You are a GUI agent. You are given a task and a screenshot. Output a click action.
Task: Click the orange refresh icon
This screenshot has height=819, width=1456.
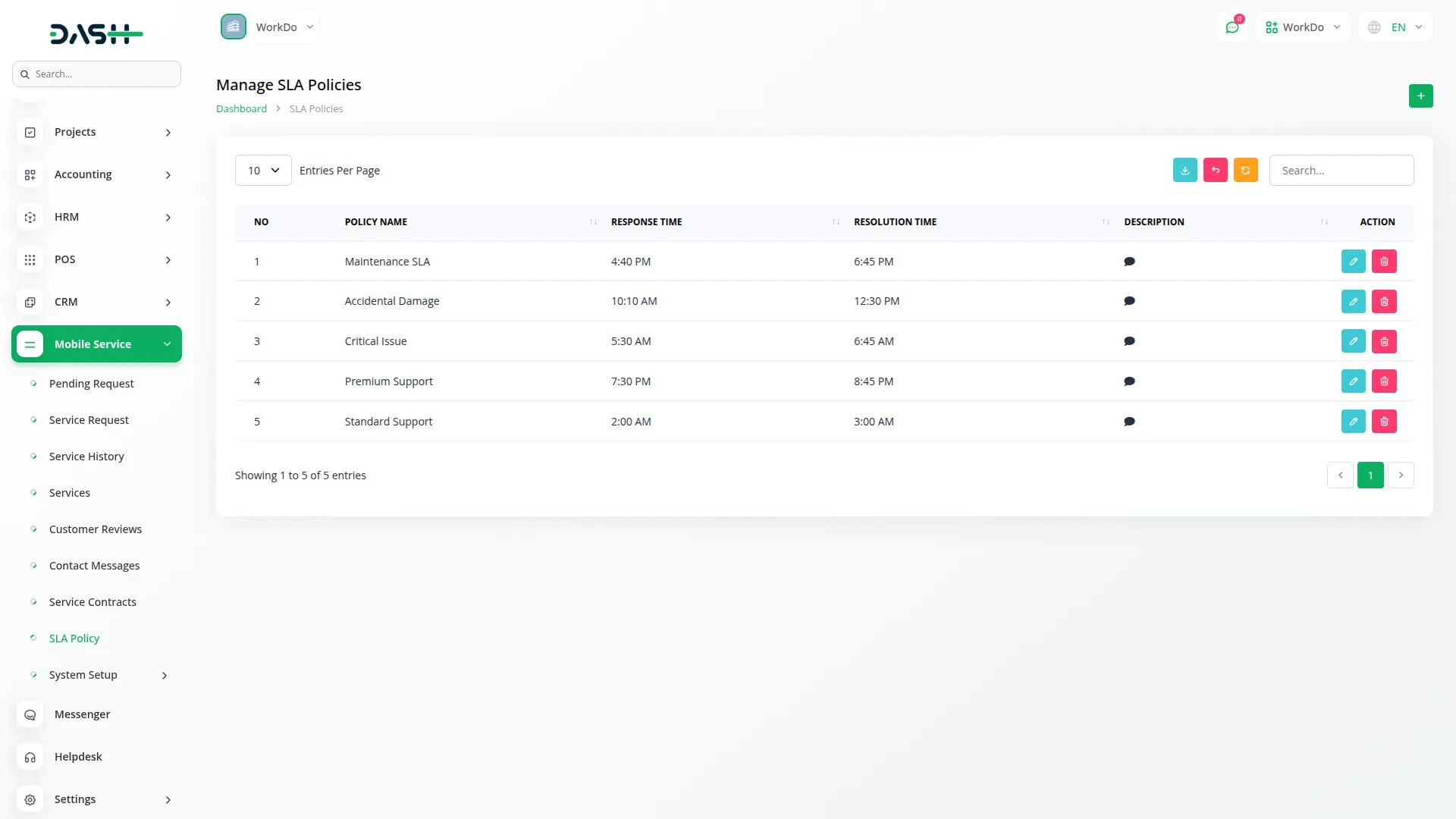tap(1246, 170)
